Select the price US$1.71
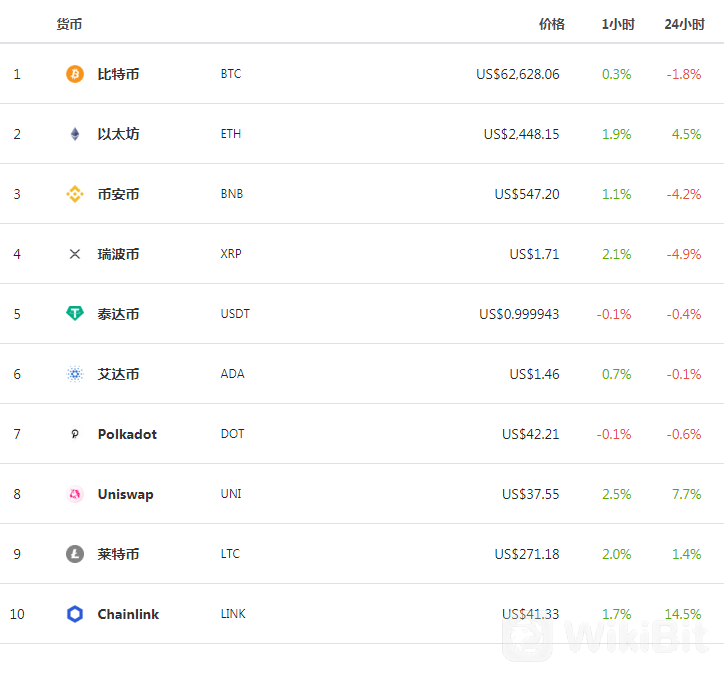The image size is (724, 681). 534,254
